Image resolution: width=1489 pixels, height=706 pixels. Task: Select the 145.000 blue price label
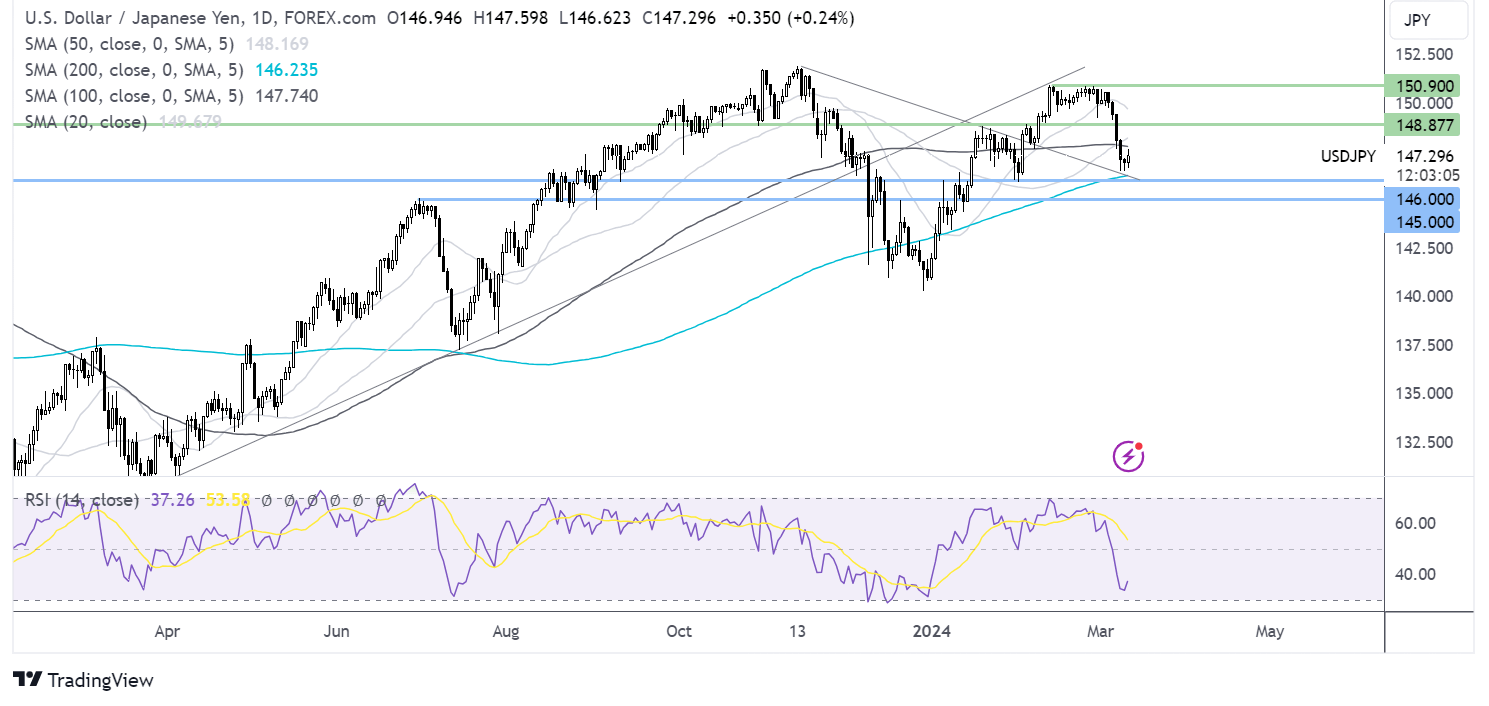(x=1422, y=222)
